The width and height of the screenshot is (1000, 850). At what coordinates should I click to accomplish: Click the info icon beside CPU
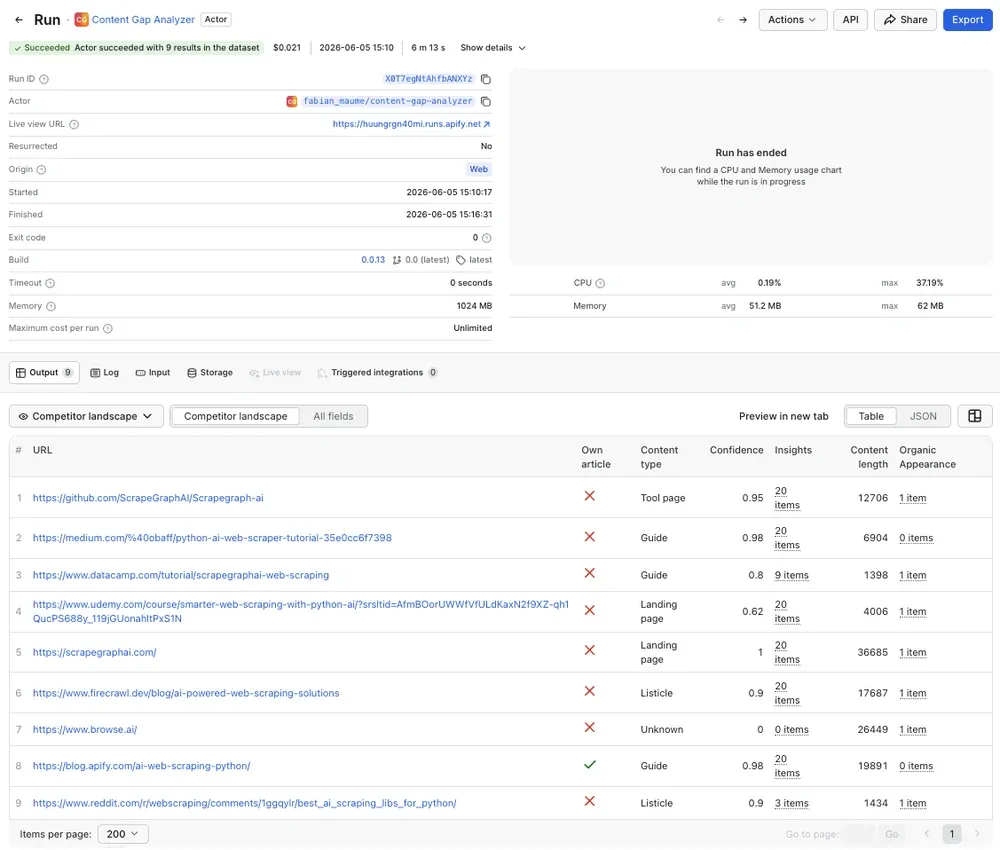click(x=600, y=283)
